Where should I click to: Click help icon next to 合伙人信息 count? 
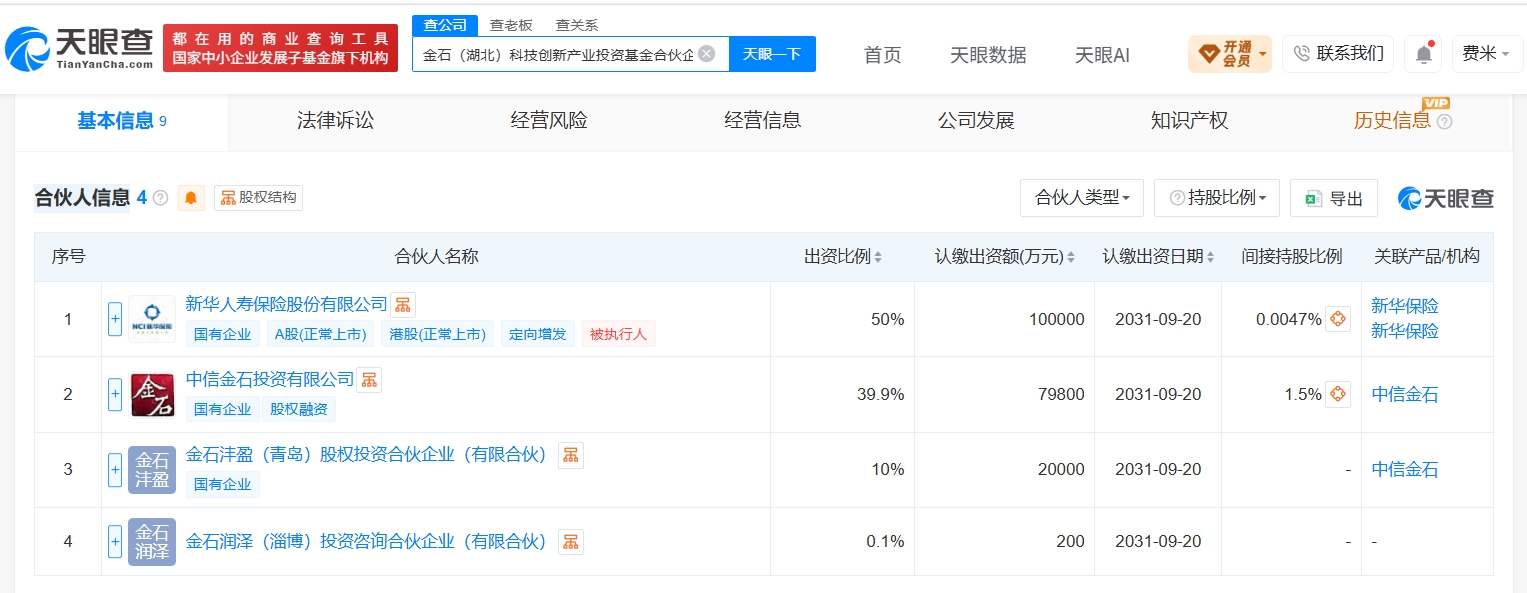(x=160, y=198)
